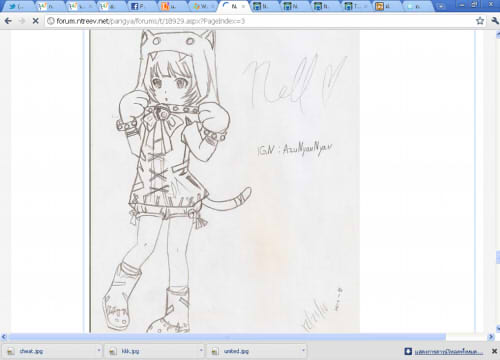Click the show all downloads link

[x=448, y=352]
